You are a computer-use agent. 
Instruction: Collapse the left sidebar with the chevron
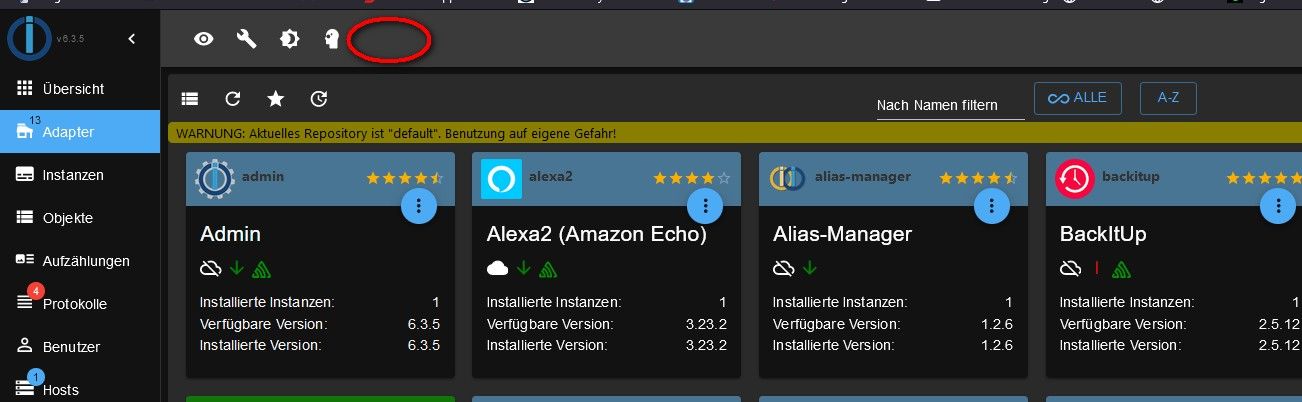[x=132, y=39]
